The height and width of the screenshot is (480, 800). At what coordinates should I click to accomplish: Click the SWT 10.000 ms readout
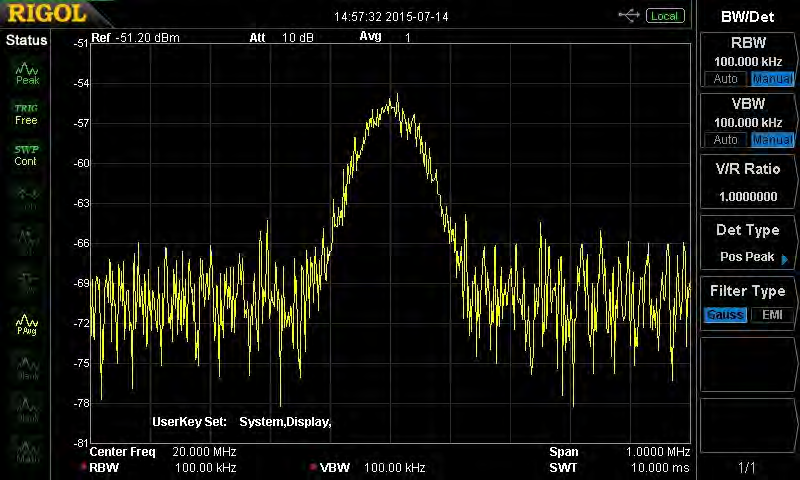tap(619, 468)
